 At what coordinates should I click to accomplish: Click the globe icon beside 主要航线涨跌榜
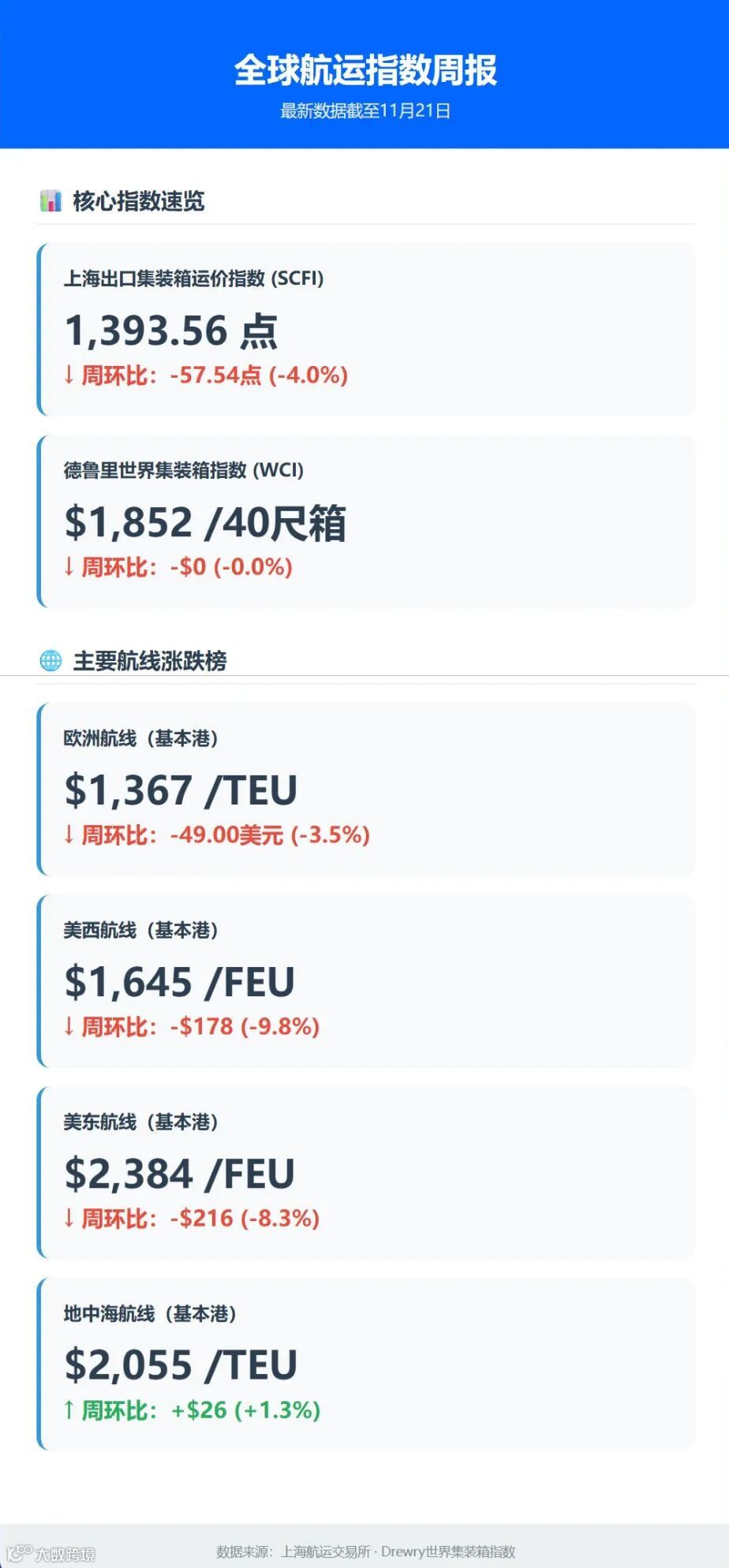click(x=50, y=661)
